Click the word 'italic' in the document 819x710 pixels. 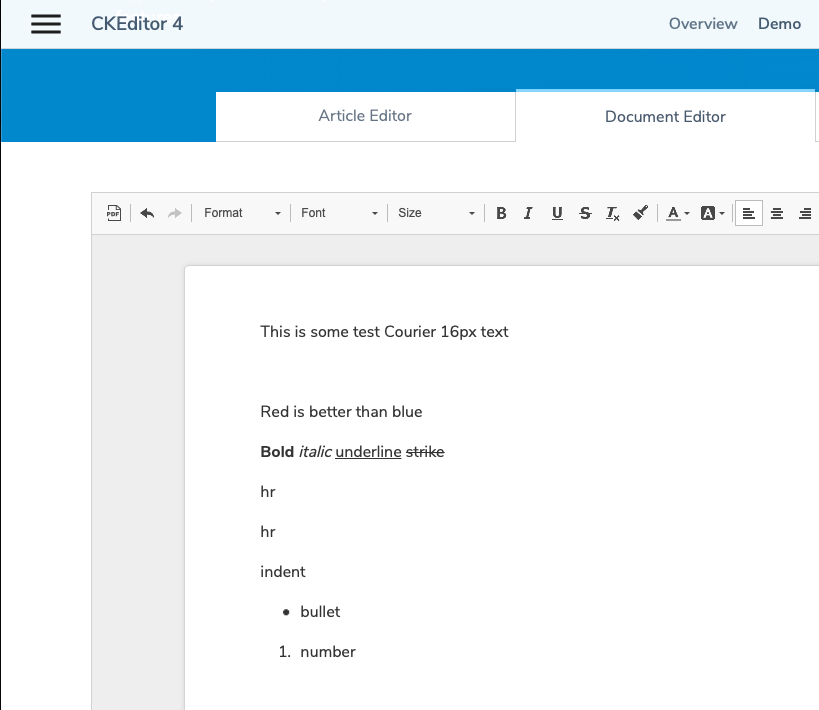pyautogui.click(x=315, y=451)
